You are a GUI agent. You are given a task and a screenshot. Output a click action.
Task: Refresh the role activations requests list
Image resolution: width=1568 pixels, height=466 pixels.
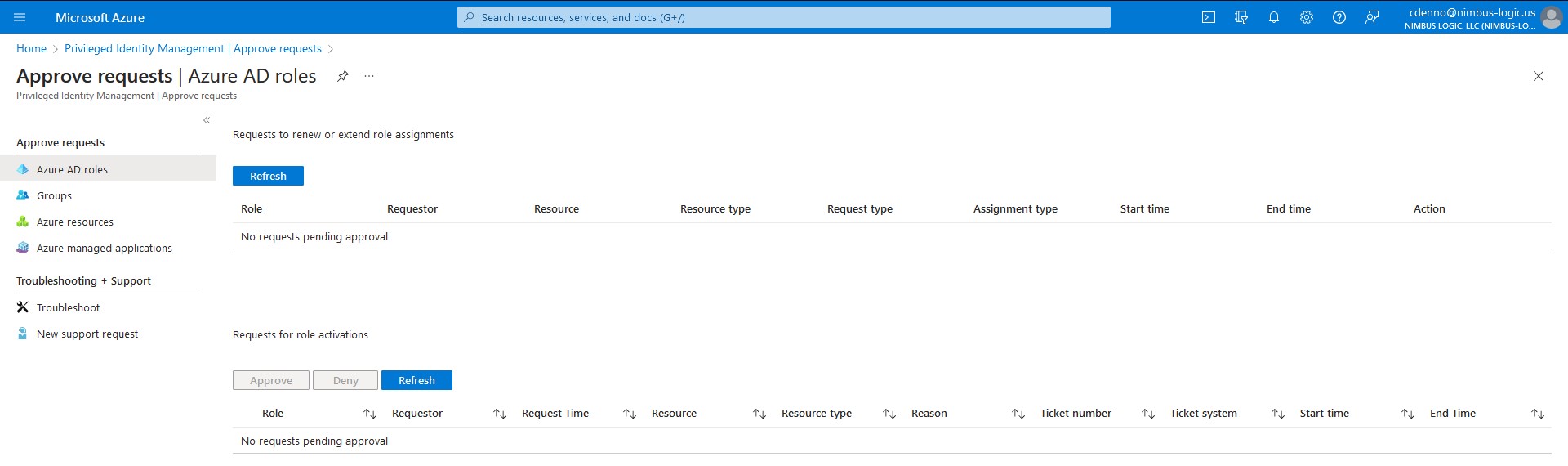[416, 380]
